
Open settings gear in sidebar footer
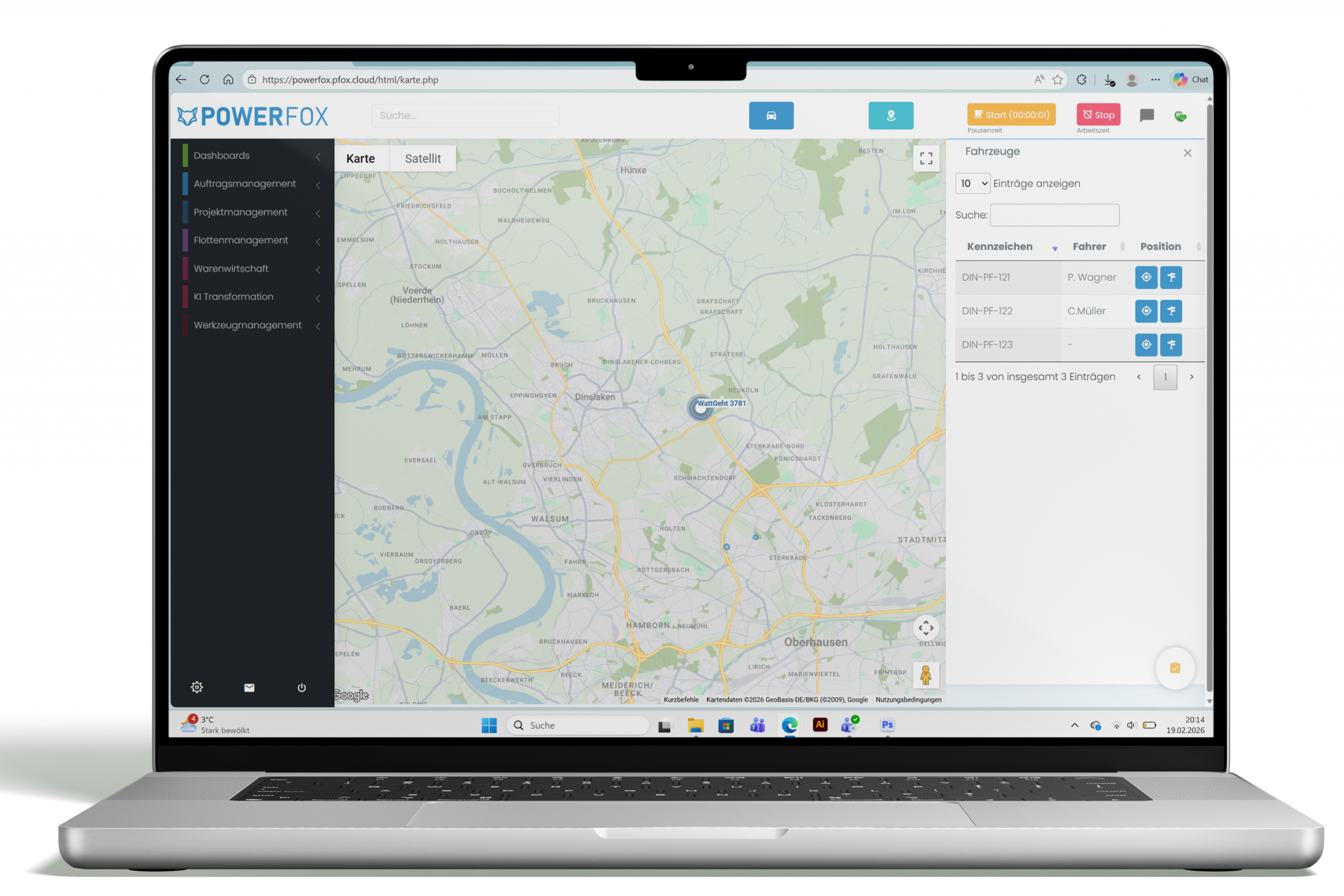click(196, 687)
